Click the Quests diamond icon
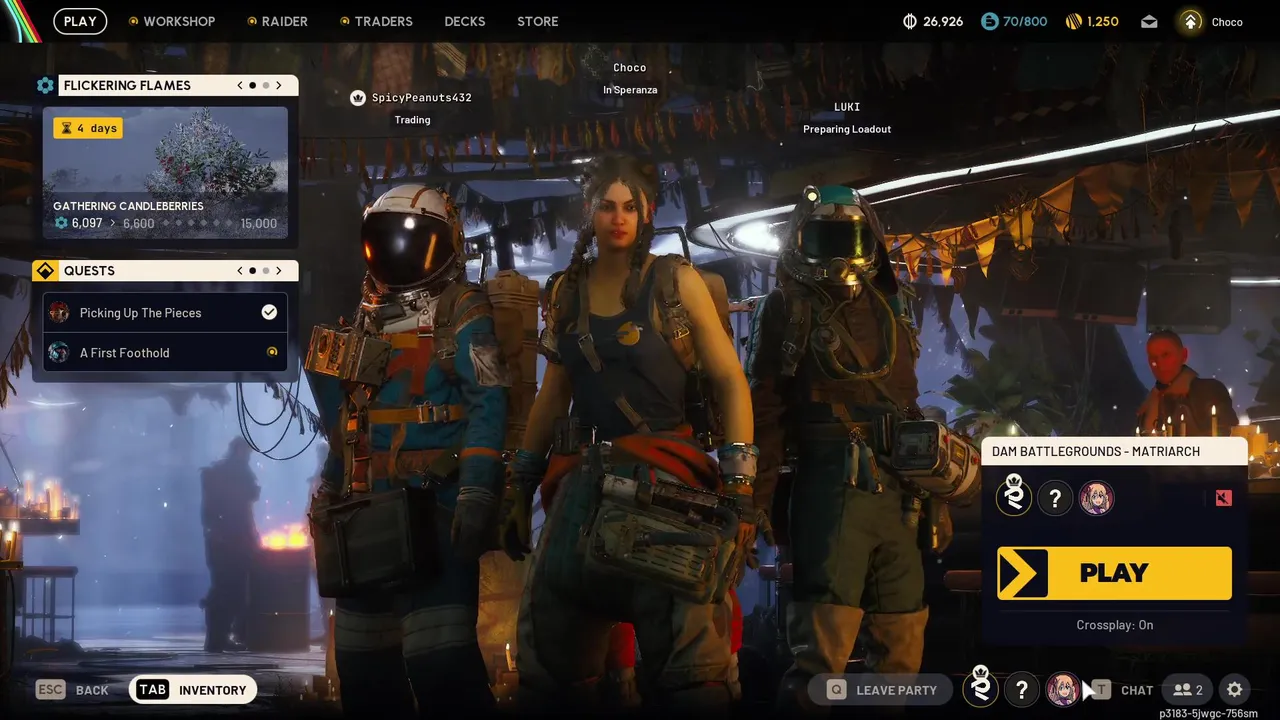Image resolution: width=1280 pixels, height=720 pixels. coord(45,271)
